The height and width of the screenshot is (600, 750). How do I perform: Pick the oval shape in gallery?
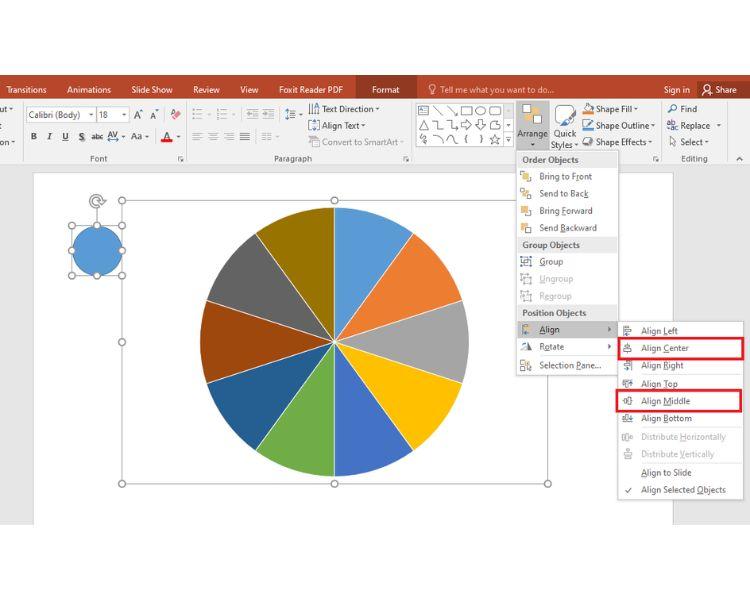[x=481, y=111]
